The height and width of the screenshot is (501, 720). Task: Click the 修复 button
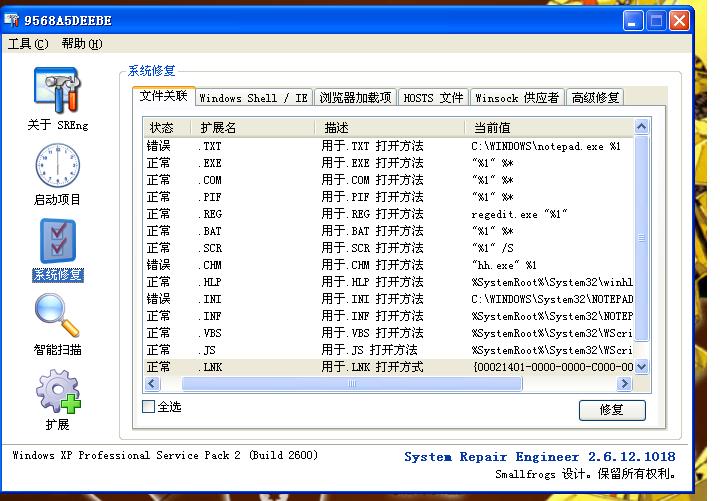point(612,410)
